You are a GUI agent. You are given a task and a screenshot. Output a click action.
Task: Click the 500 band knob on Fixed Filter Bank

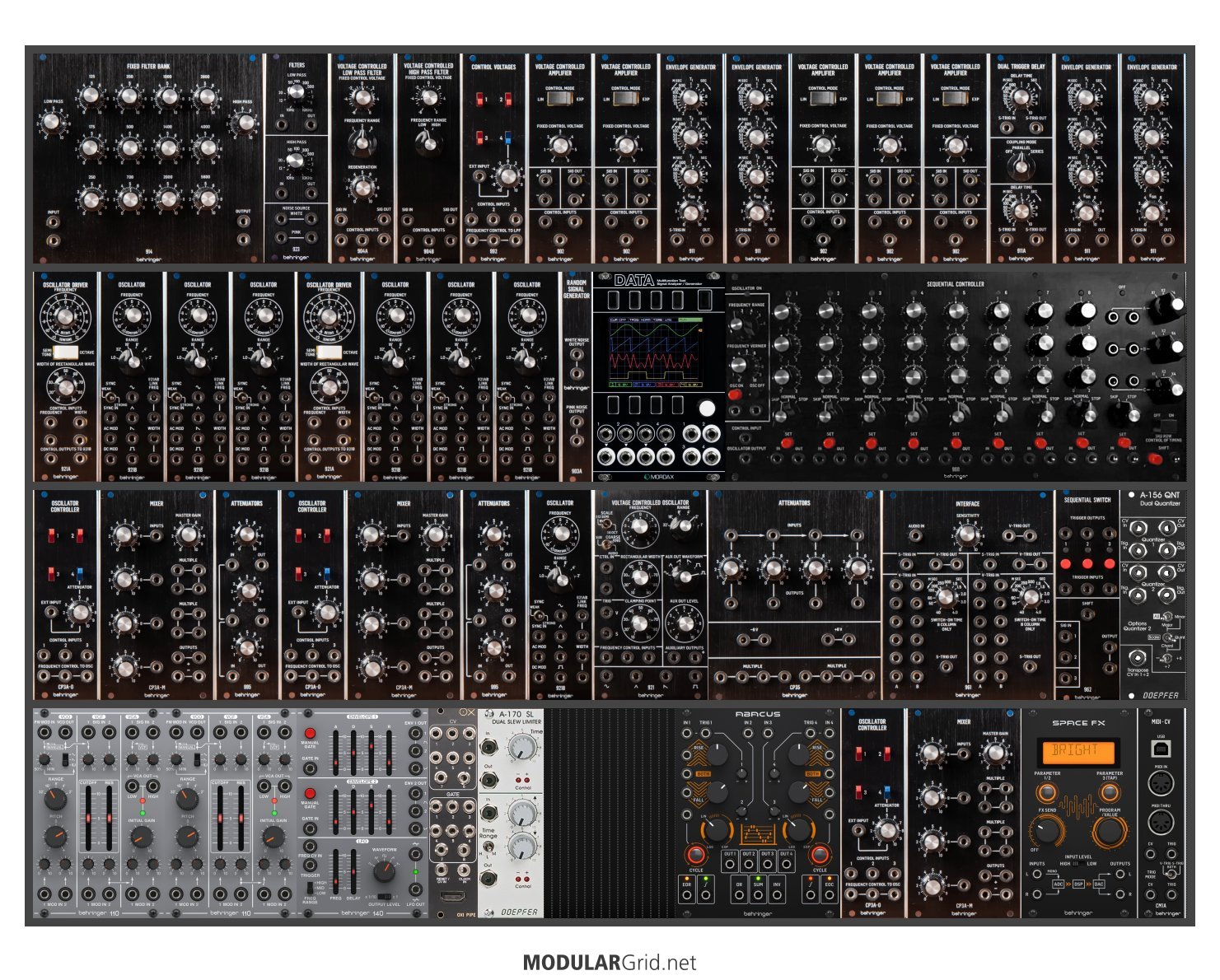click(x=129, y=147)
